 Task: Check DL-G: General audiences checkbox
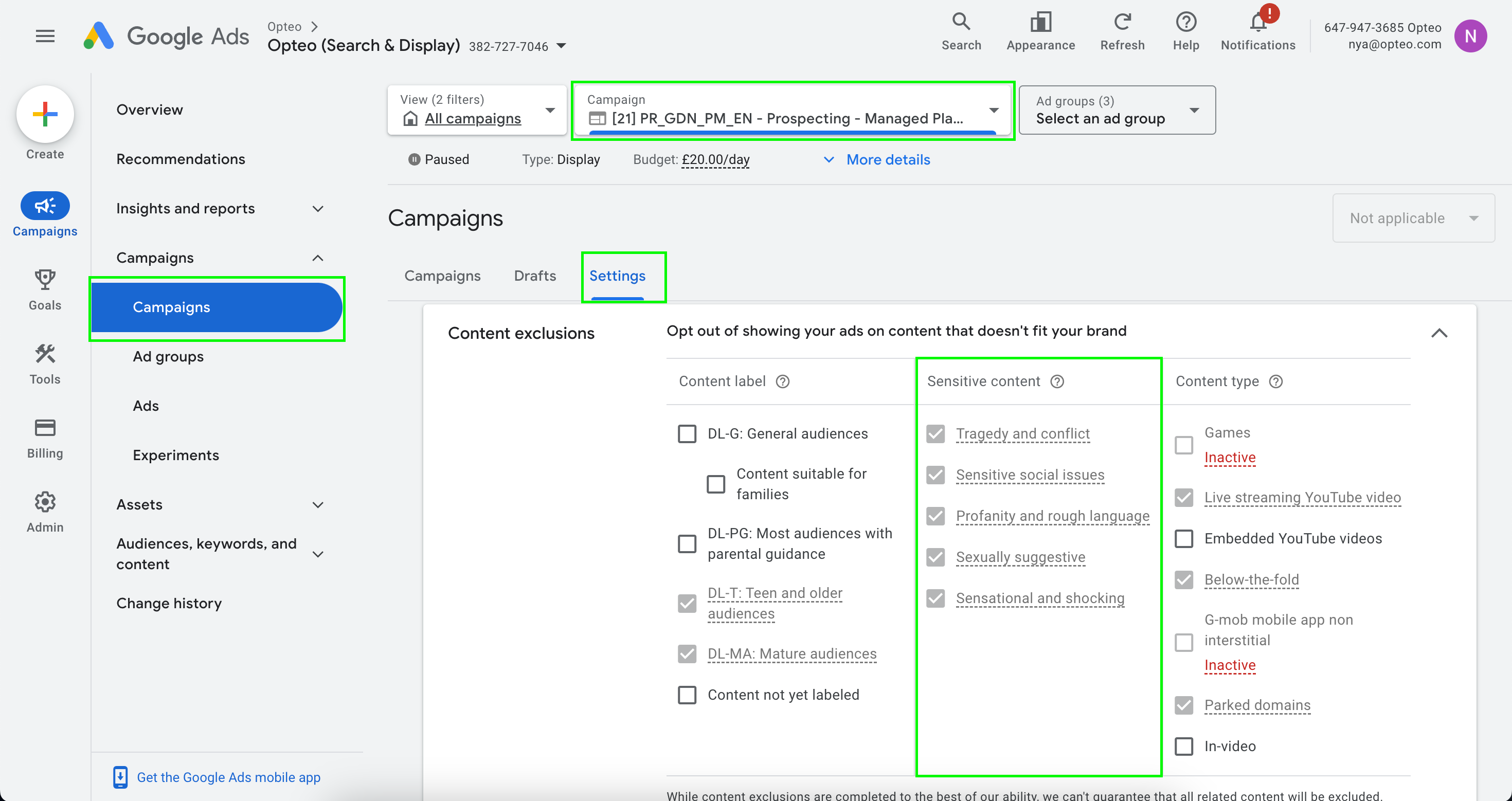pos(687,433)
